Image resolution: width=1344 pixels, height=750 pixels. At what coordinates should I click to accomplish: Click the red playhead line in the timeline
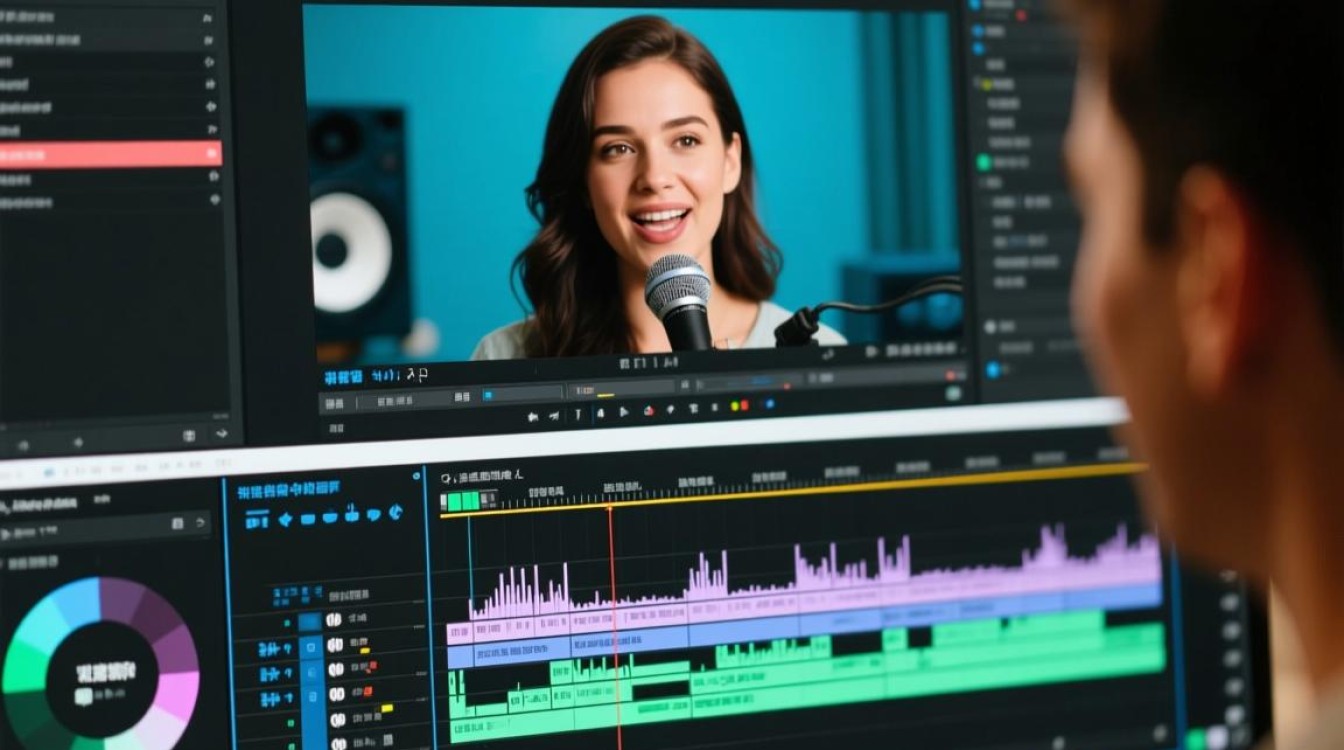point(614,628)
